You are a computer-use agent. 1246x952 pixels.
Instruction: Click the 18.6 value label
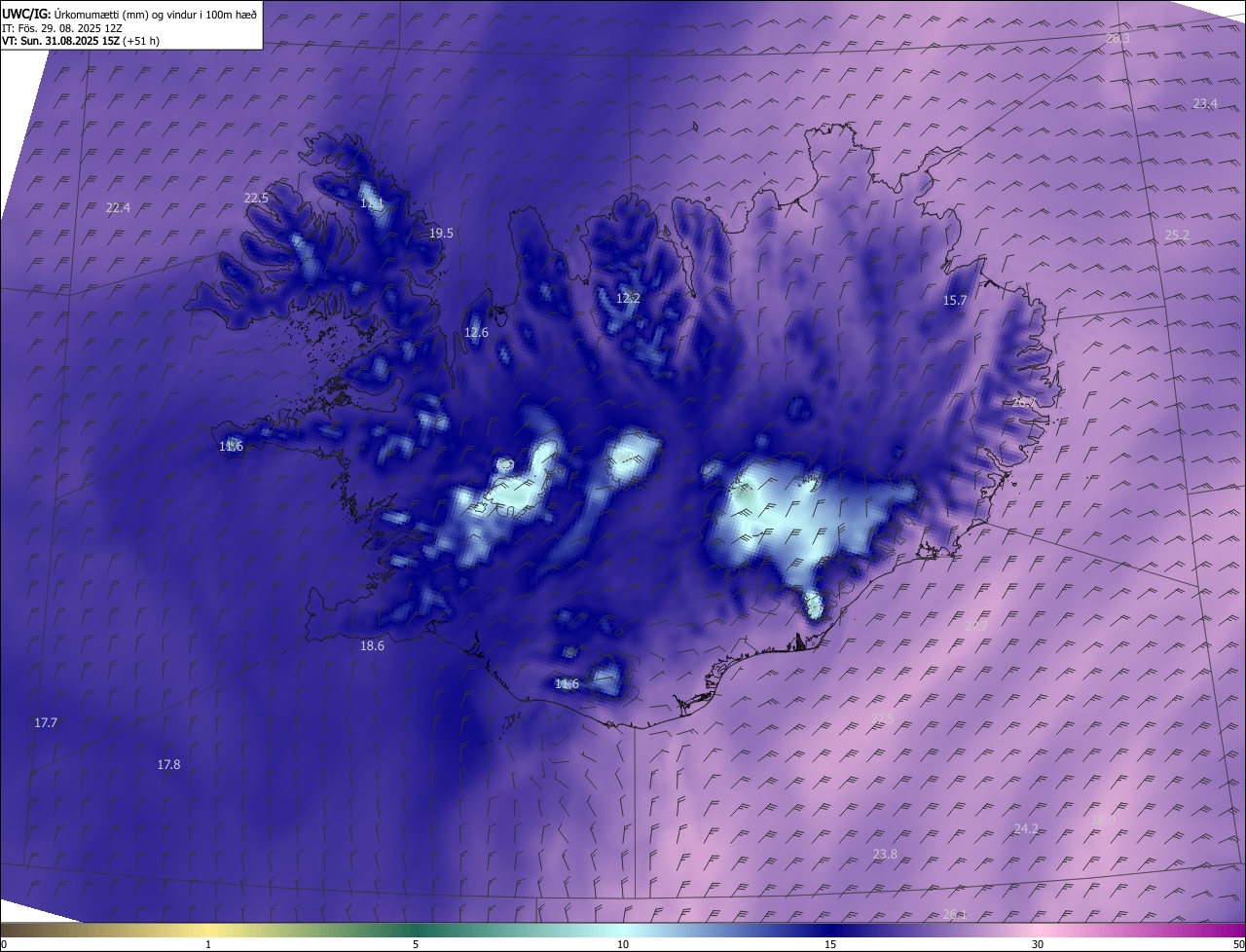pos(372,645)
